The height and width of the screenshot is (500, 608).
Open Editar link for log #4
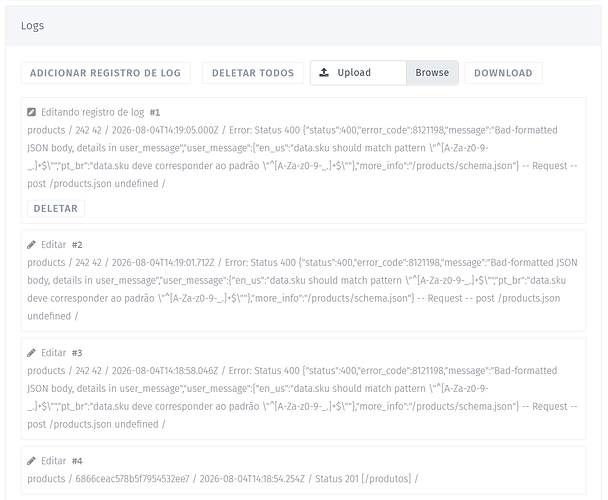(54, 461)
